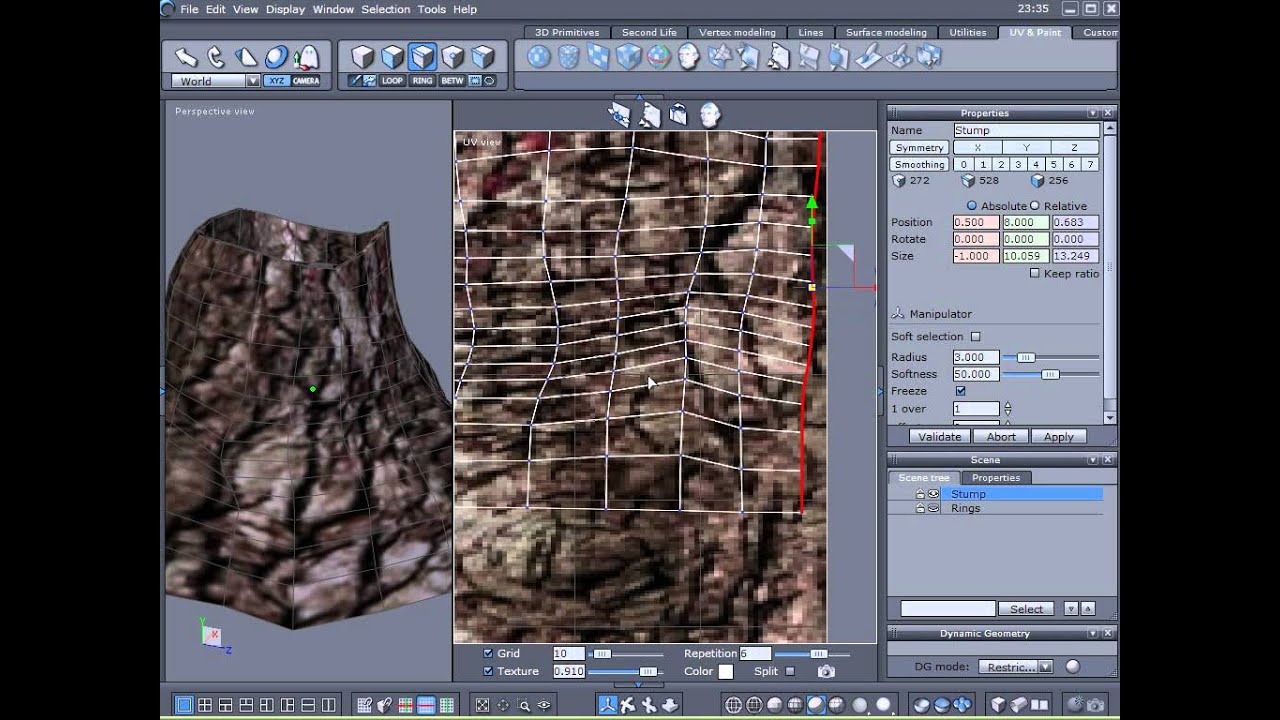Screen dimensions: 1280x720
Task: Switch to the Surface modeling tab
Action: coord(886,32)
